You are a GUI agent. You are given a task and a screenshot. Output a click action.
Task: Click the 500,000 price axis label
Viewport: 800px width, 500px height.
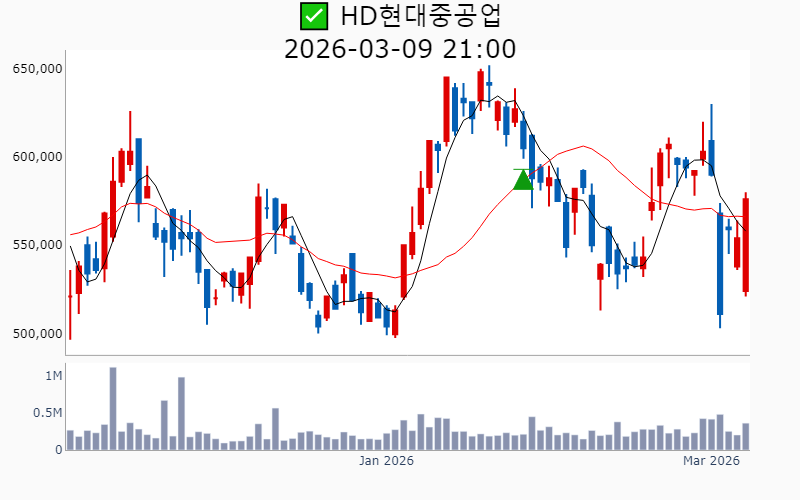pos(38,333)
